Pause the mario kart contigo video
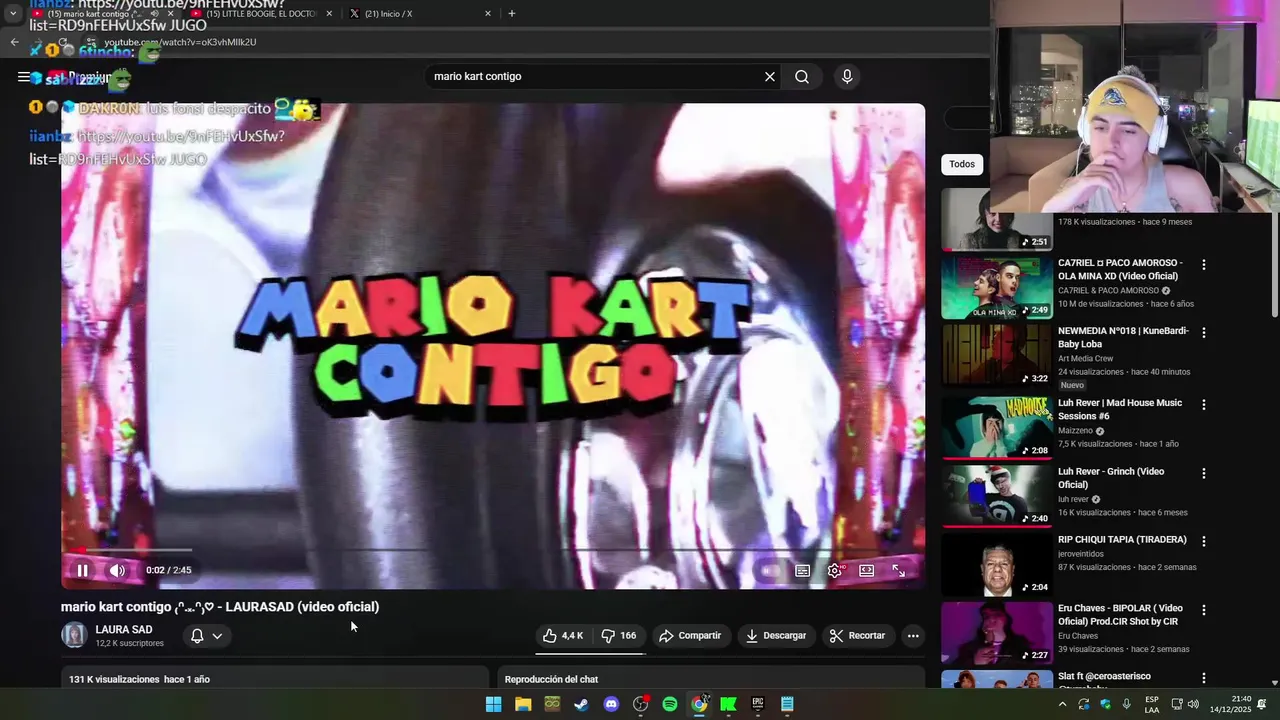 coord(83,570)
